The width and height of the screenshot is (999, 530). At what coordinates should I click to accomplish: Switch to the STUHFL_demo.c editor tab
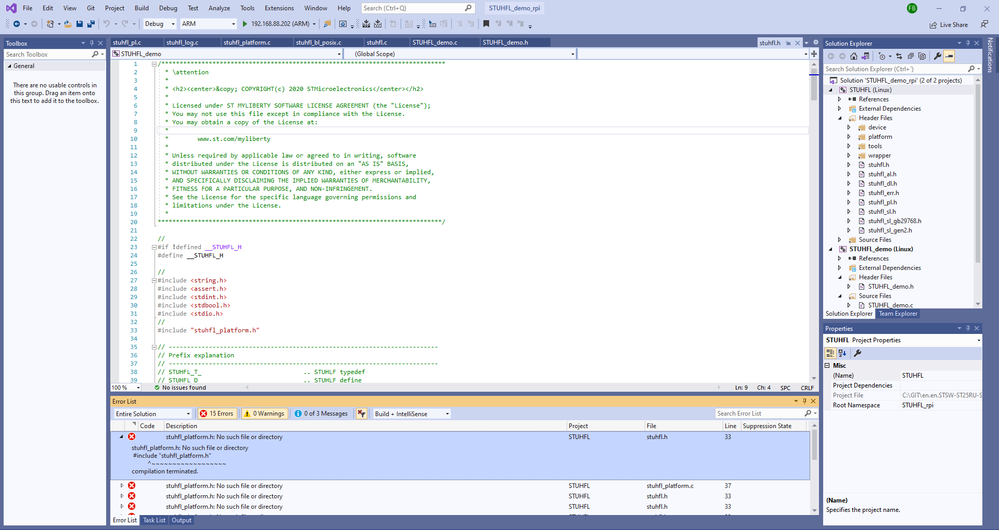pyautogui.click(x=435, y=43)
